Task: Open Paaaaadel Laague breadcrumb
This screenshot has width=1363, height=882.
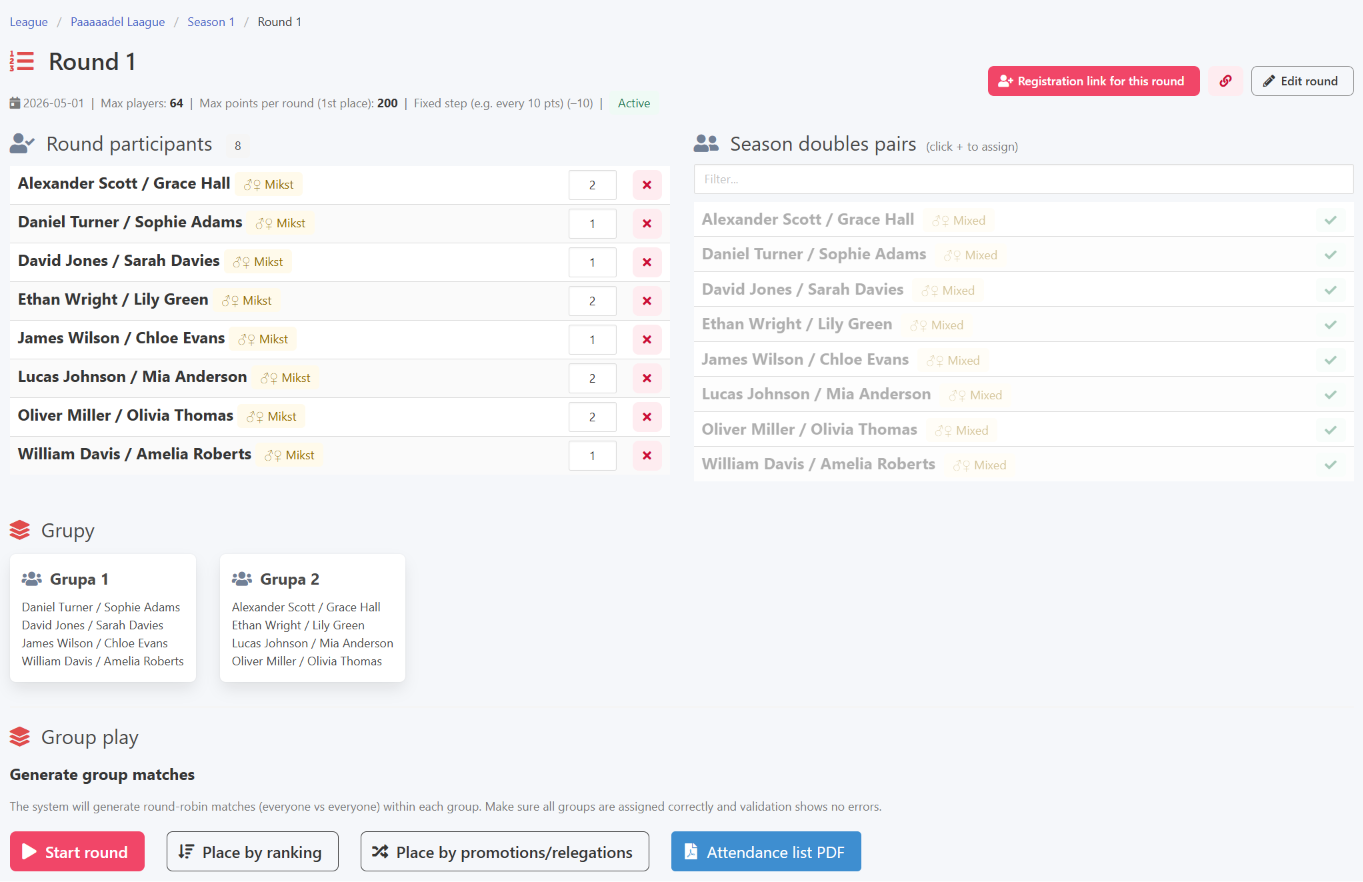Action: [117, 22]
